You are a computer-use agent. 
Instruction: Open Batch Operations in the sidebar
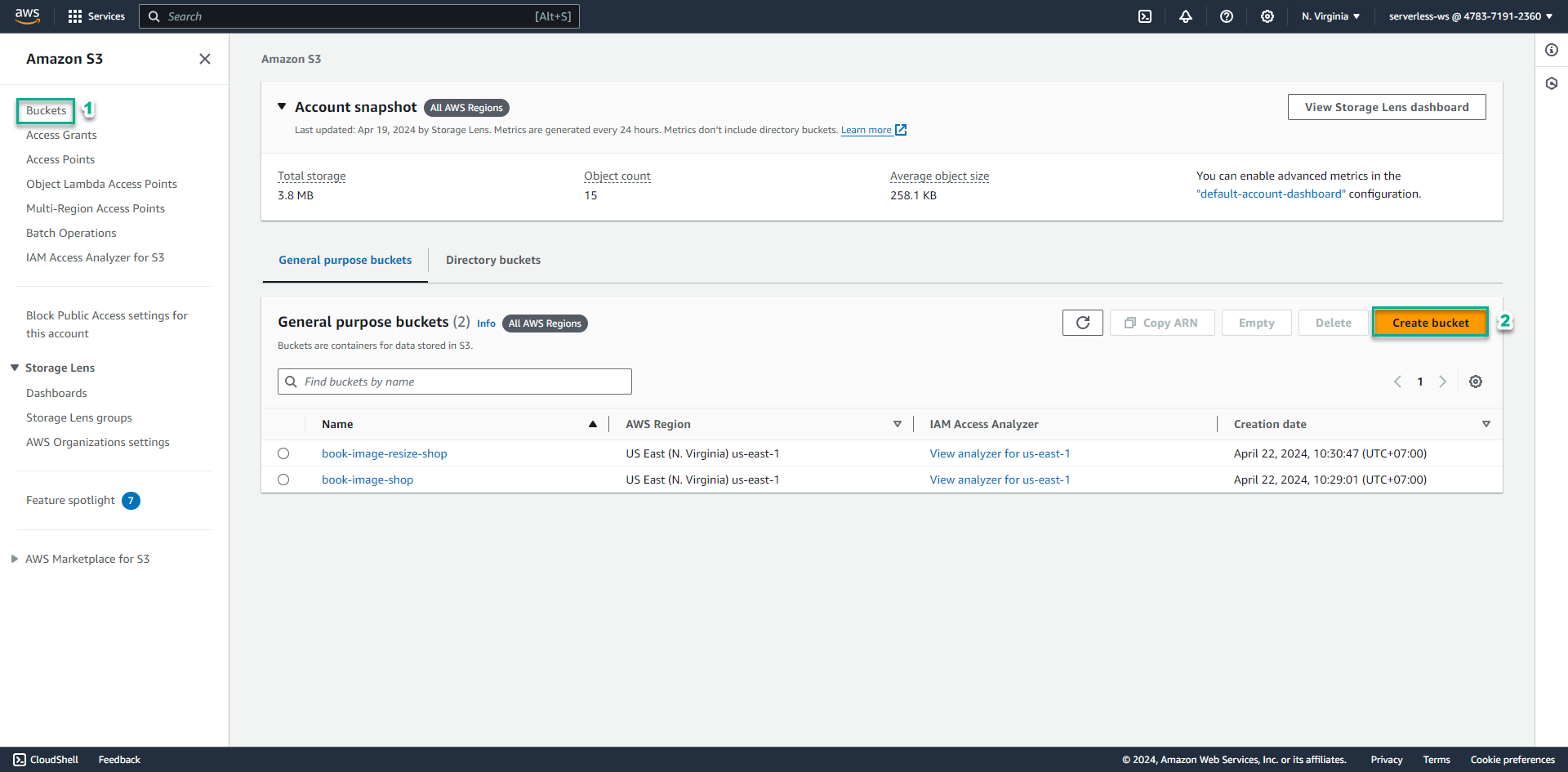(71, 233)
